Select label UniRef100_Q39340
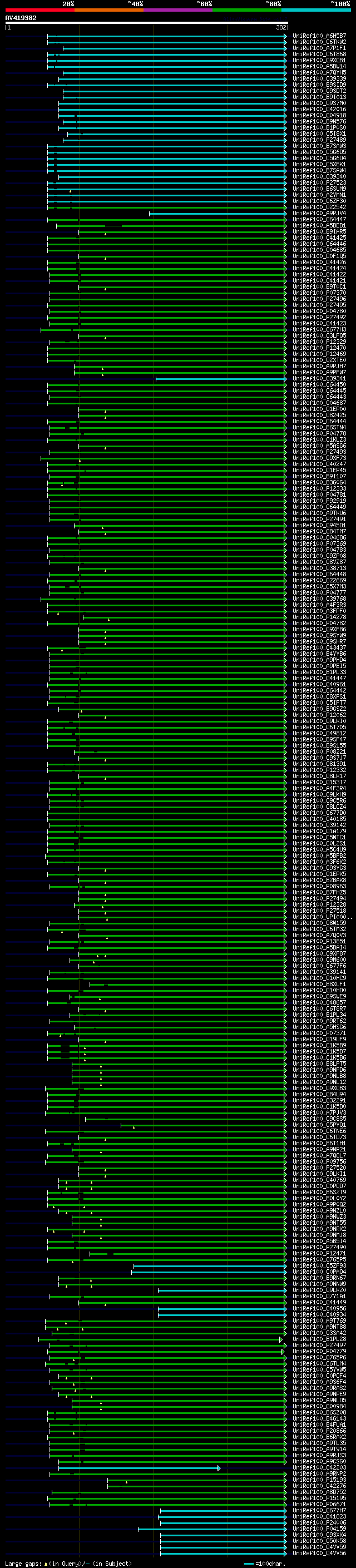The width and height of the screenshot is (356, 1568). [x=319, y=176]
